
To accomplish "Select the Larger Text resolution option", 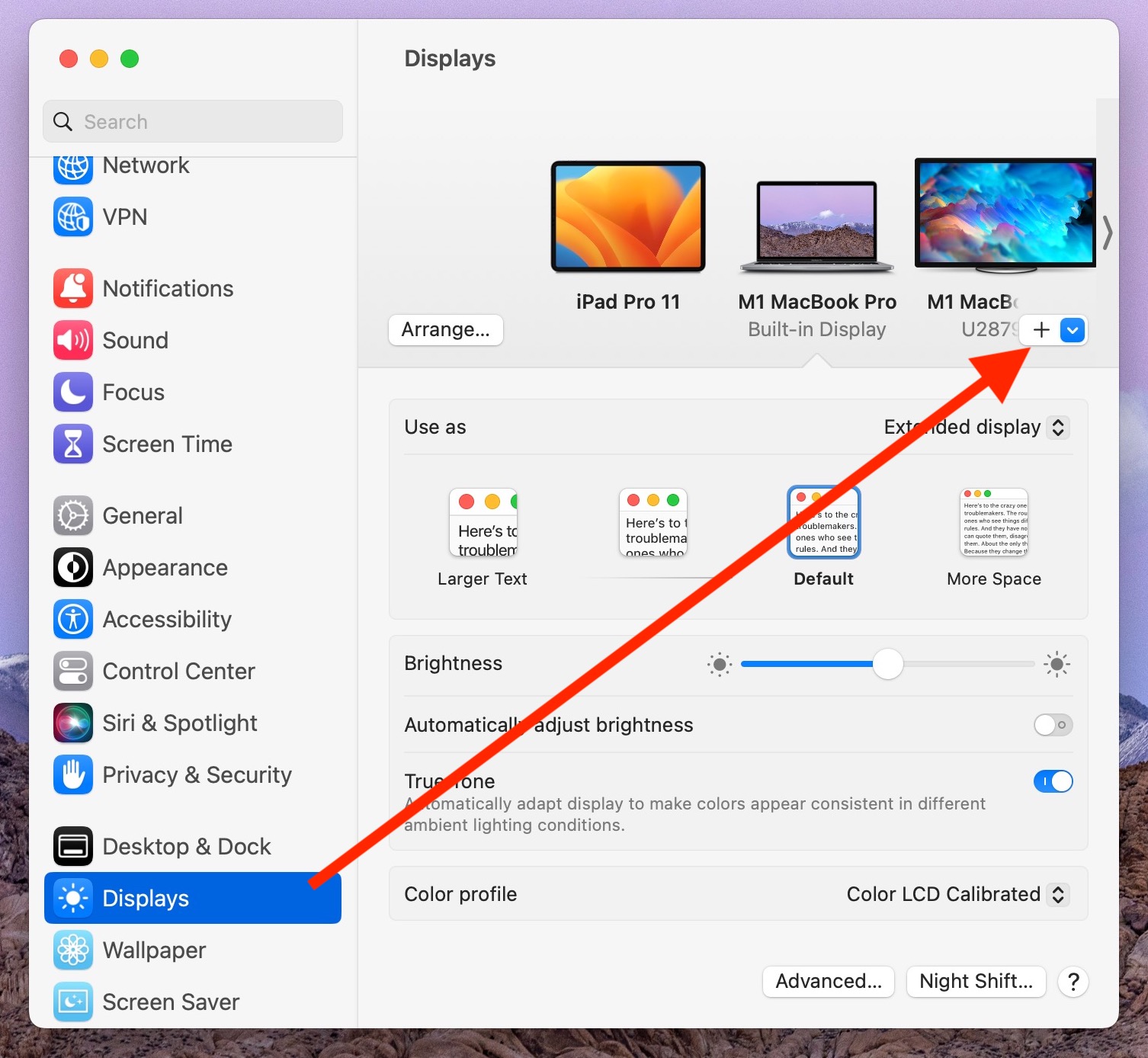I will pyautogui.click(x=483, y=538).
